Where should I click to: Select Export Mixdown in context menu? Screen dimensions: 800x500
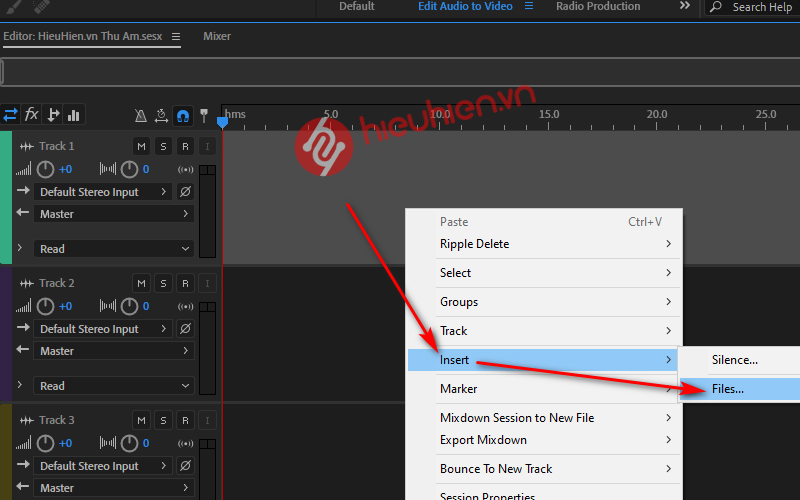point(483,440)
